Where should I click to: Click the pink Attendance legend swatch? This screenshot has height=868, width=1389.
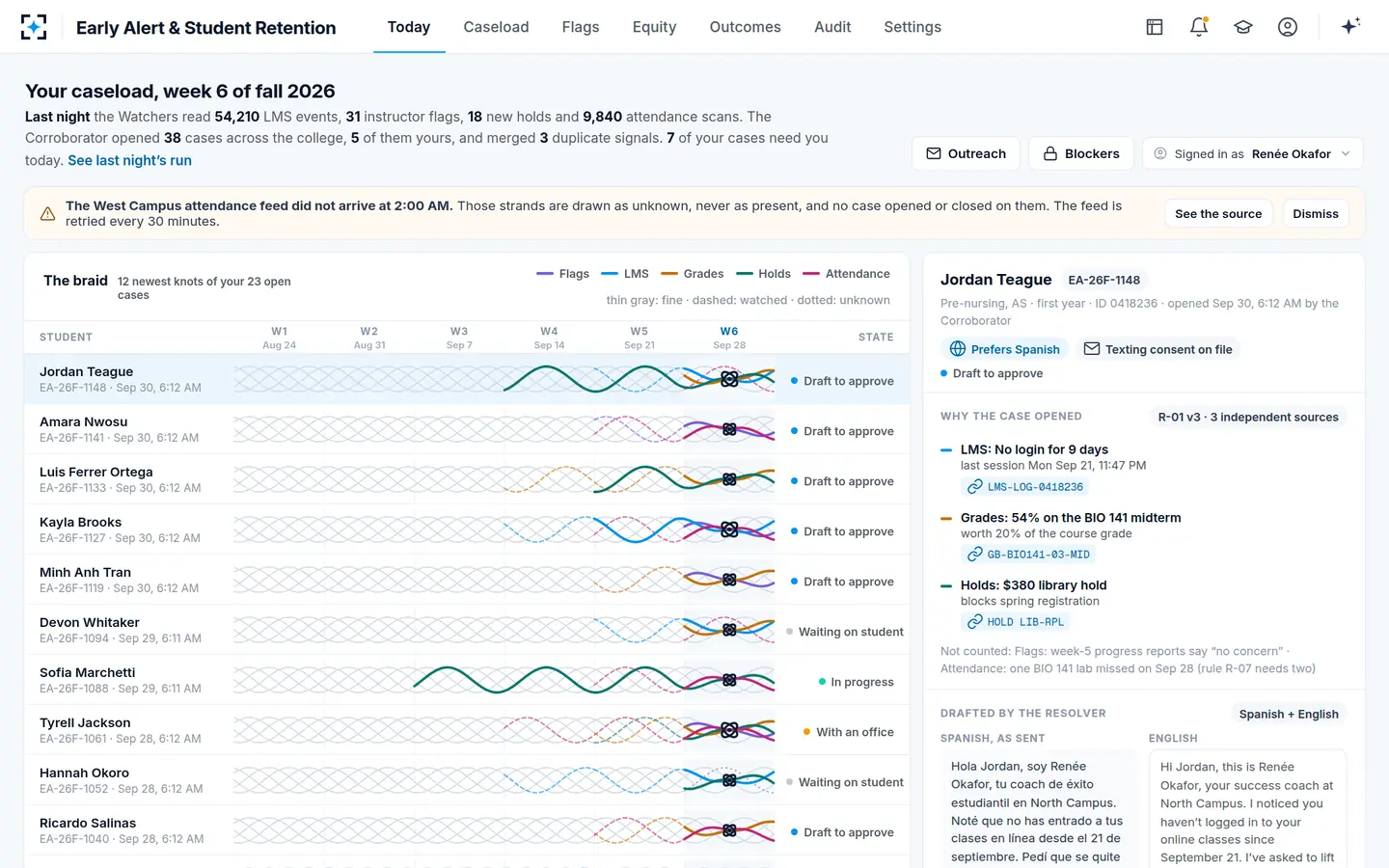pos(811,274)
